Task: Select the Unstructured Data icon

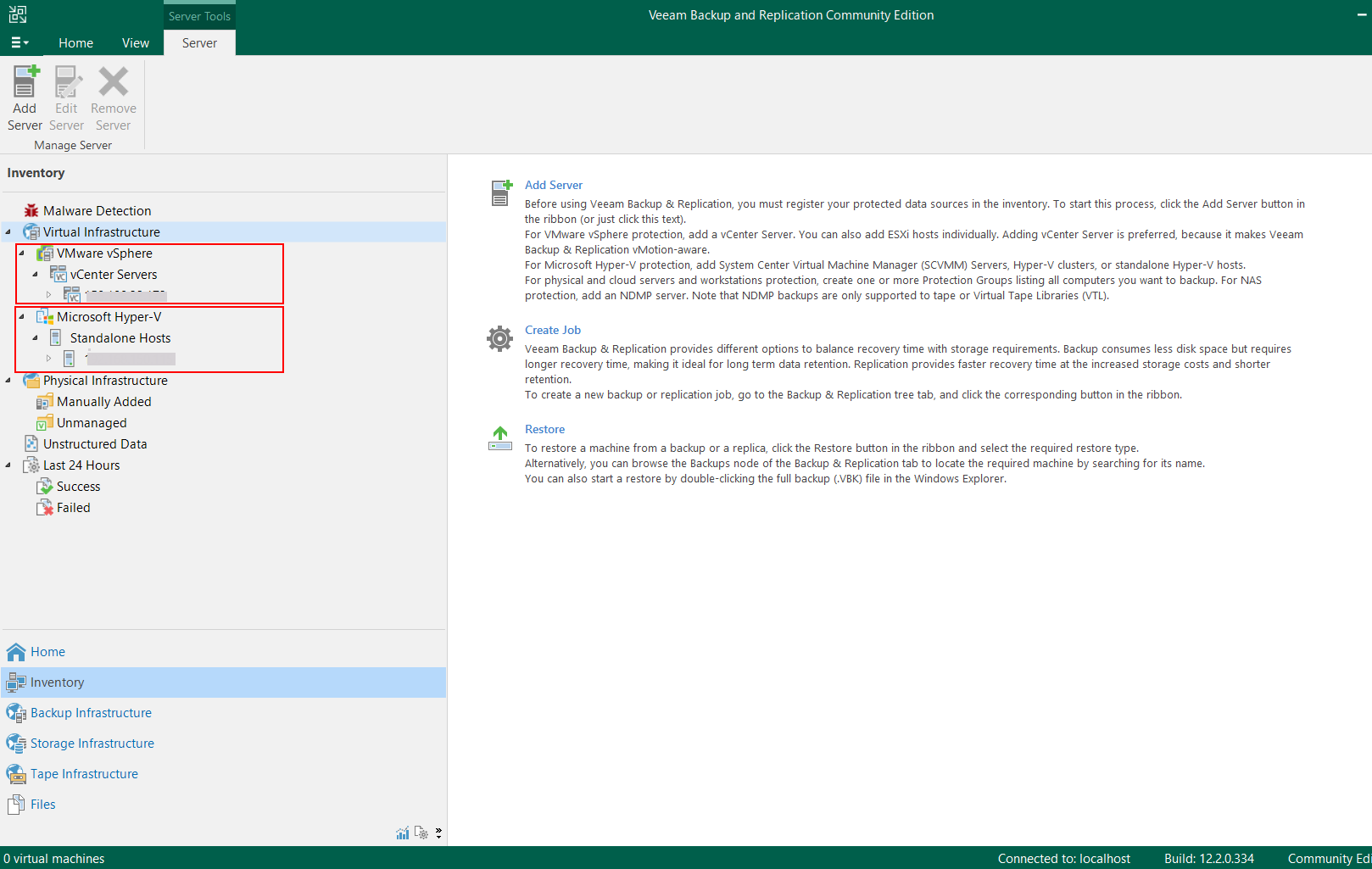Action: pyautogui.click(x=31, y=443)
